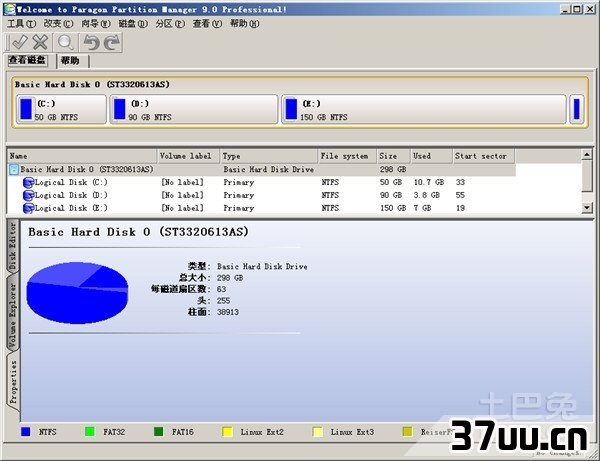Select the D: 90 GB partition block
This screenshot has width=600, height=461.
[x=194, y=109]
